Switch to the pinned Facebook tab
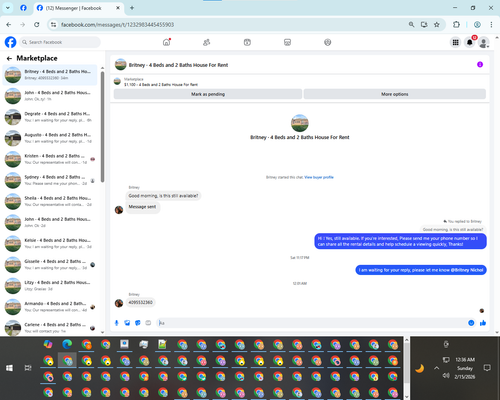Screen dimensions: 500x400 23,8
